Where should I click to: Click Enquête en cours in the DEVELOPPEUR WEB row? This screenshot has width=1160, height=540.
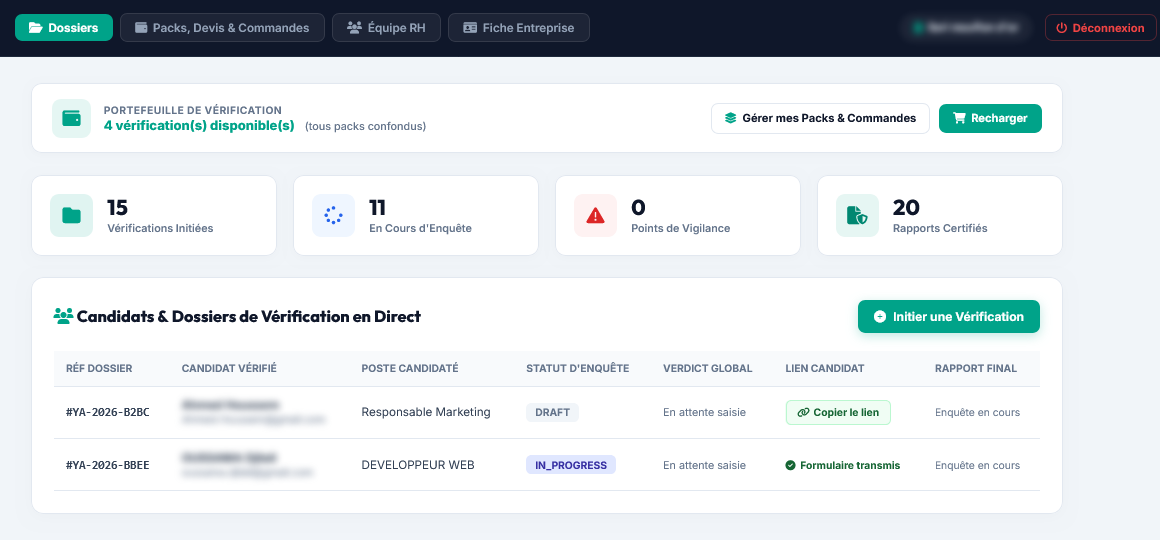coord(977,465)
